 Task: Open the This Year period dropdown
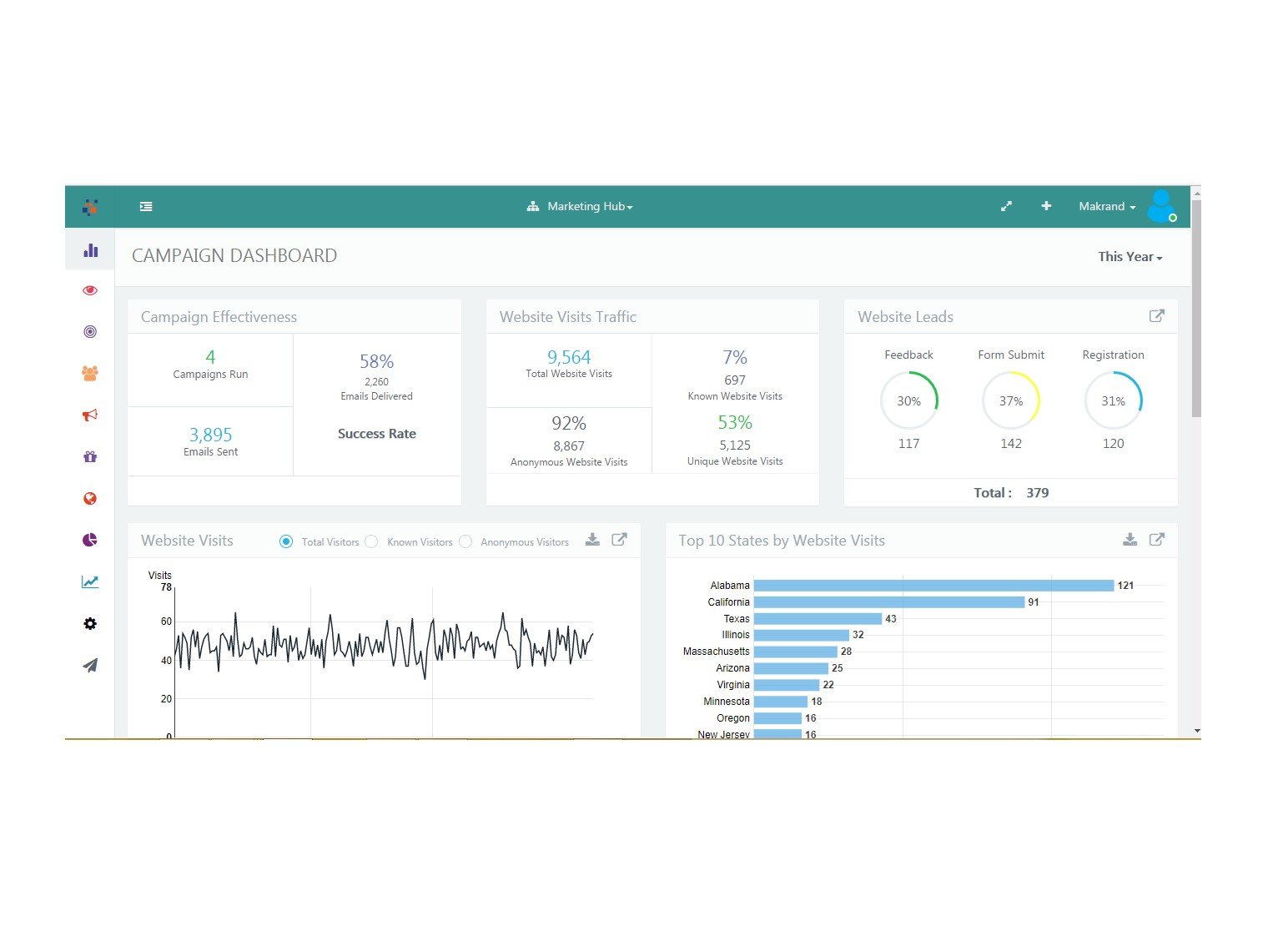(1130, 257)
